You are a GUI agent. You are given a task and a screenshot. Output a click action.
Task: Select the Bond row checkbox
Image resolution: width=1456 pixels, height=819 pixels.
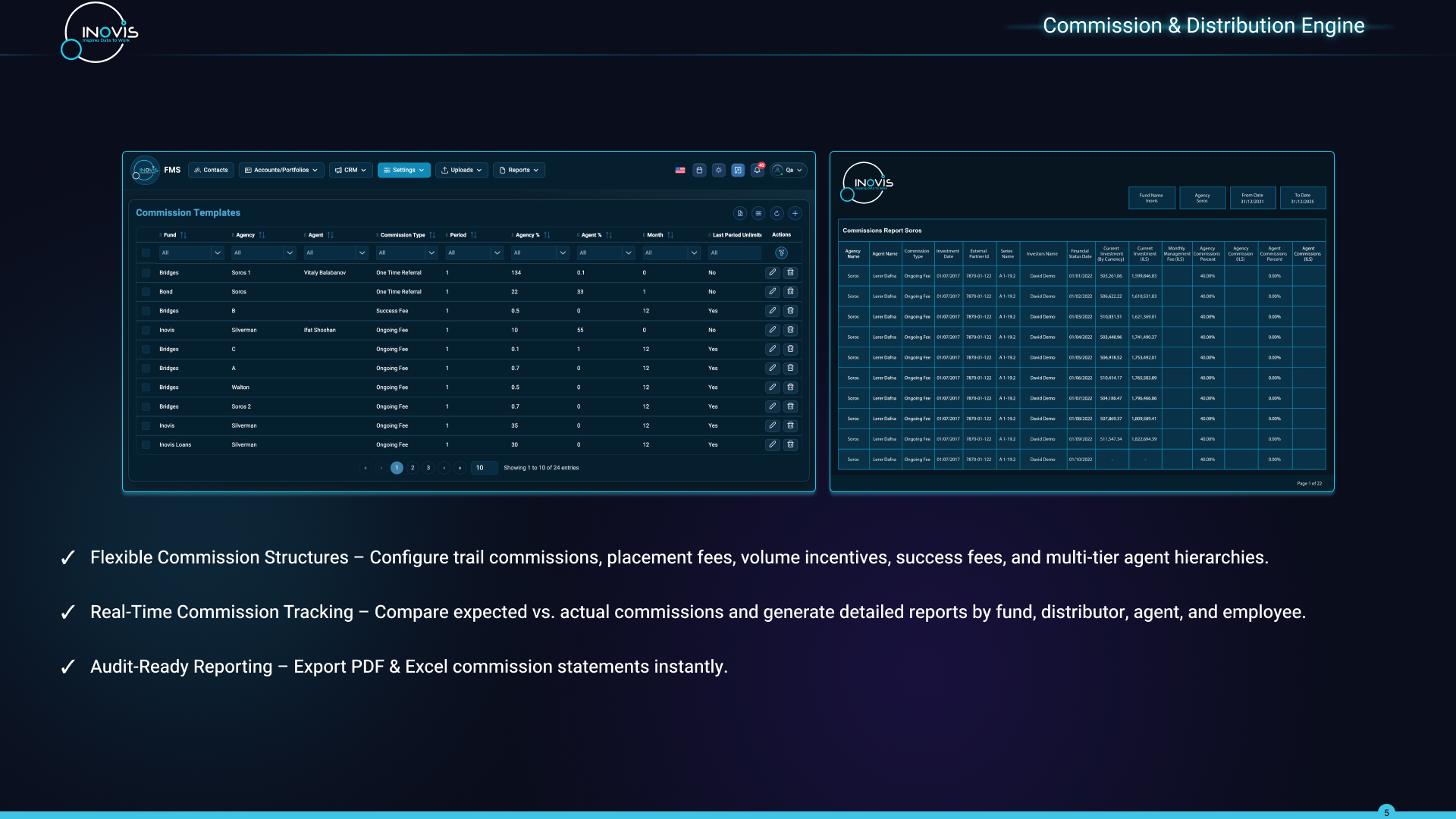tap(146, 291)
